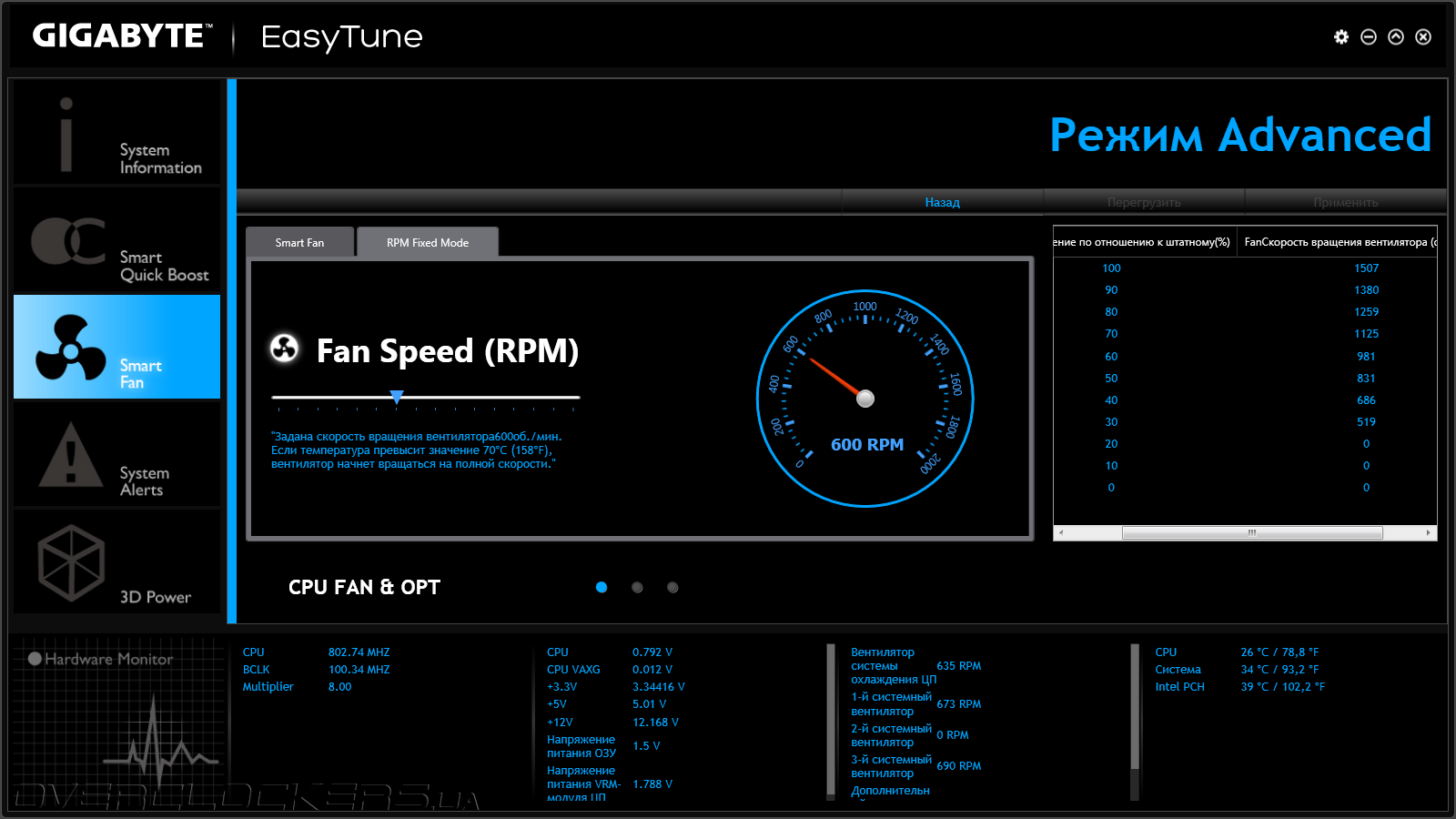Click the 'по отношению к штатному(%)' column header
Viewport: 1456px width, 819px height.
[x=1145, y=242]
